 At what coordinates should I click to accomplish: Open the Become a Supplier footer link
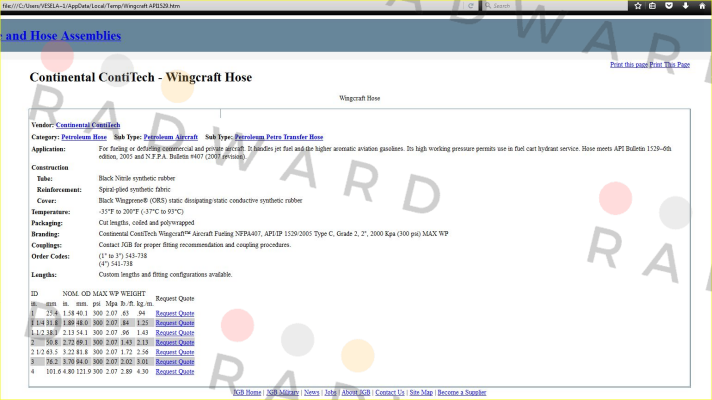point(462,392)
